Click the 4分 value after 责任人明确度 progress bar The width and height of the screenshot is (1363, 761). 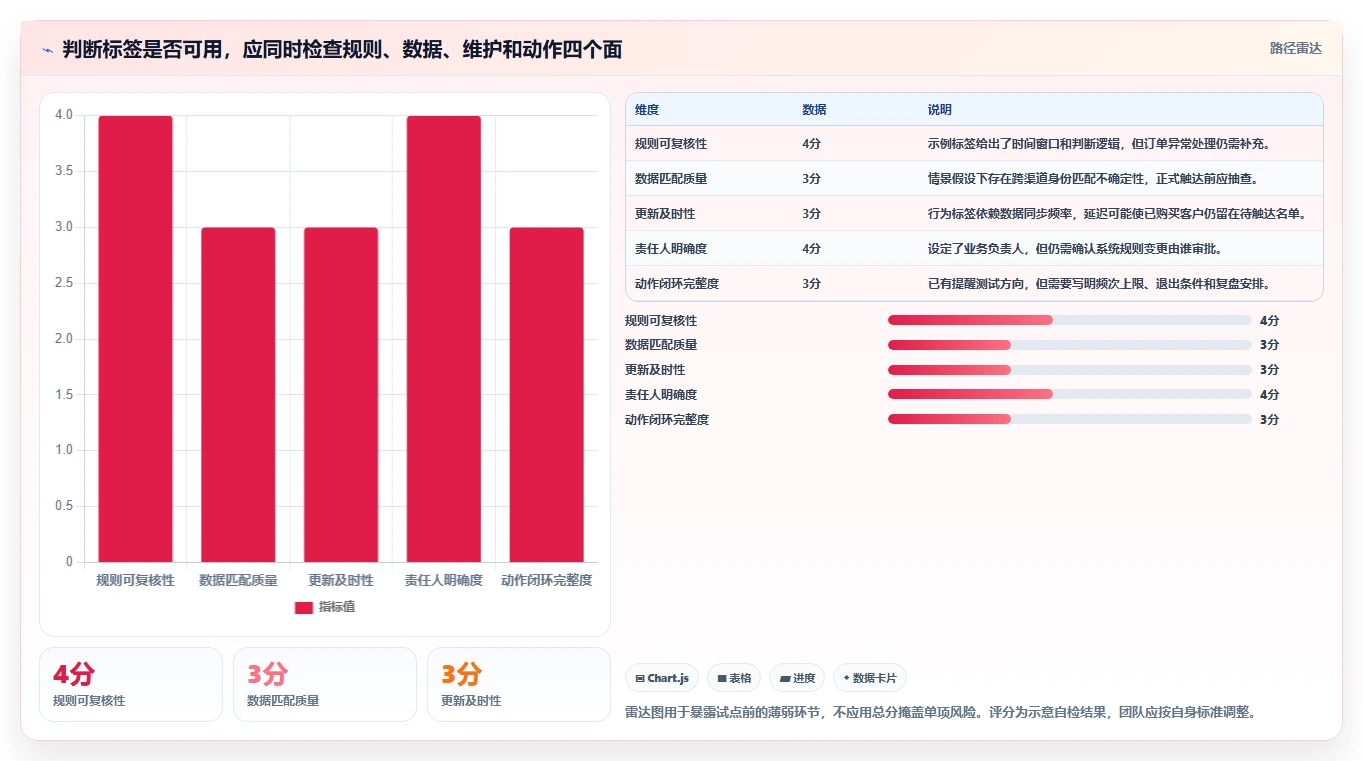pyautogui.click(x=1269, y=395)
